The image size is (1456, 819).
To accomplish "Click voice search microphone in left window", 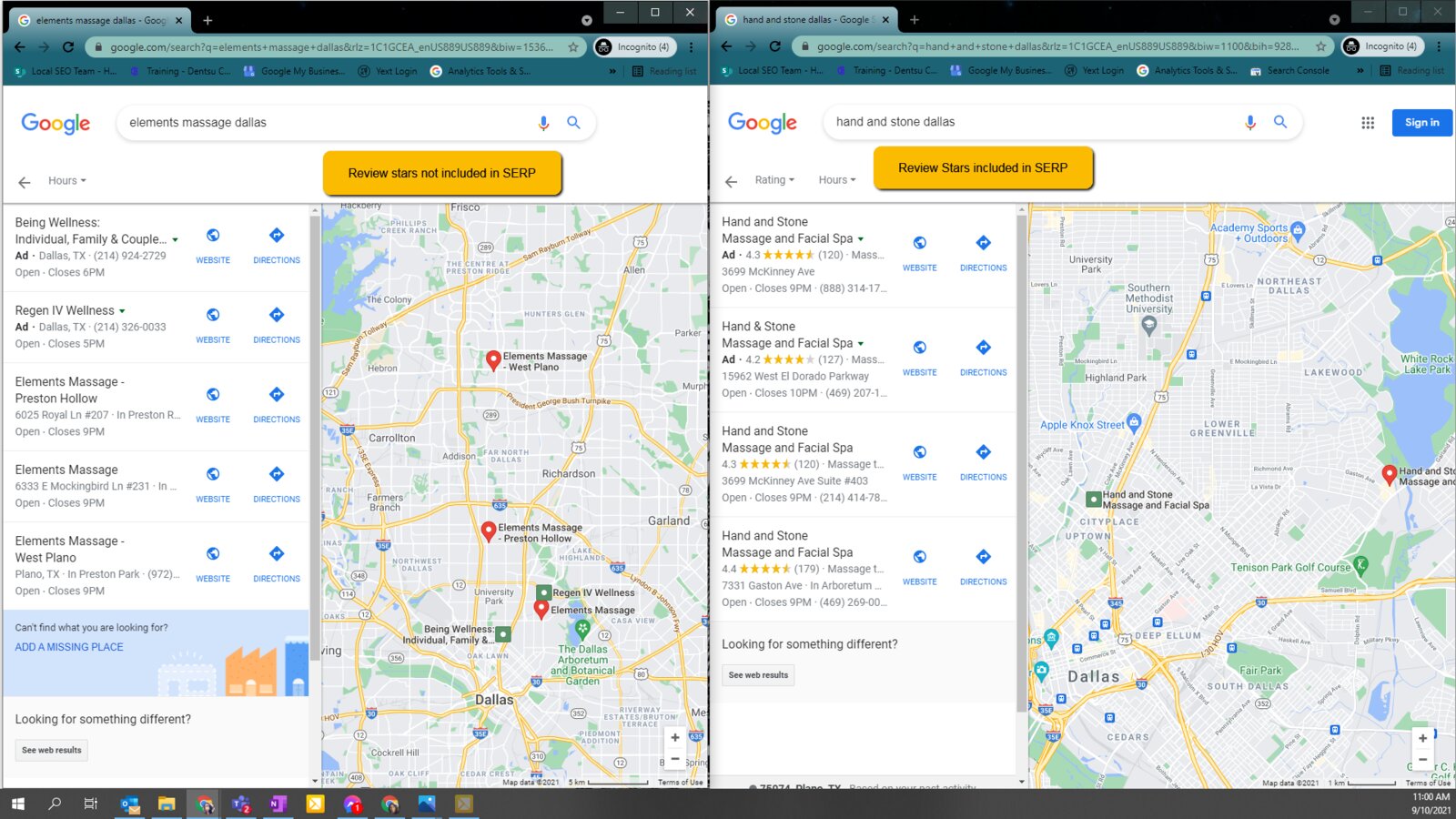I will point(543,123).
